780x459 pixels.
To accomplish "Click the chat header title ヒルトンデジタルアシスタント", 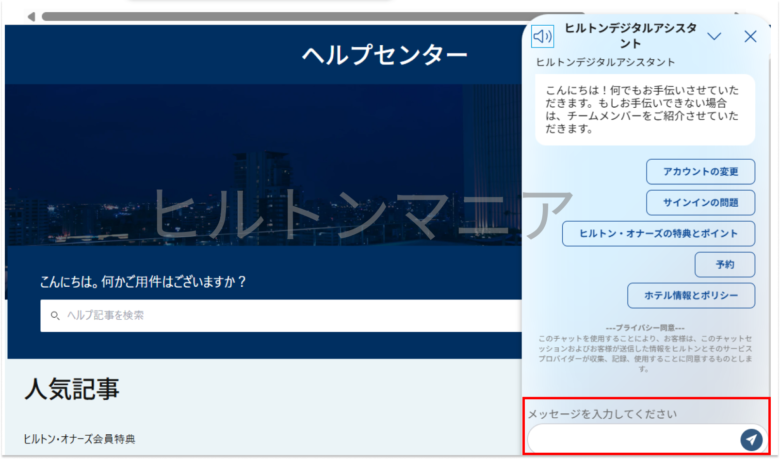I will pos(630,36).
